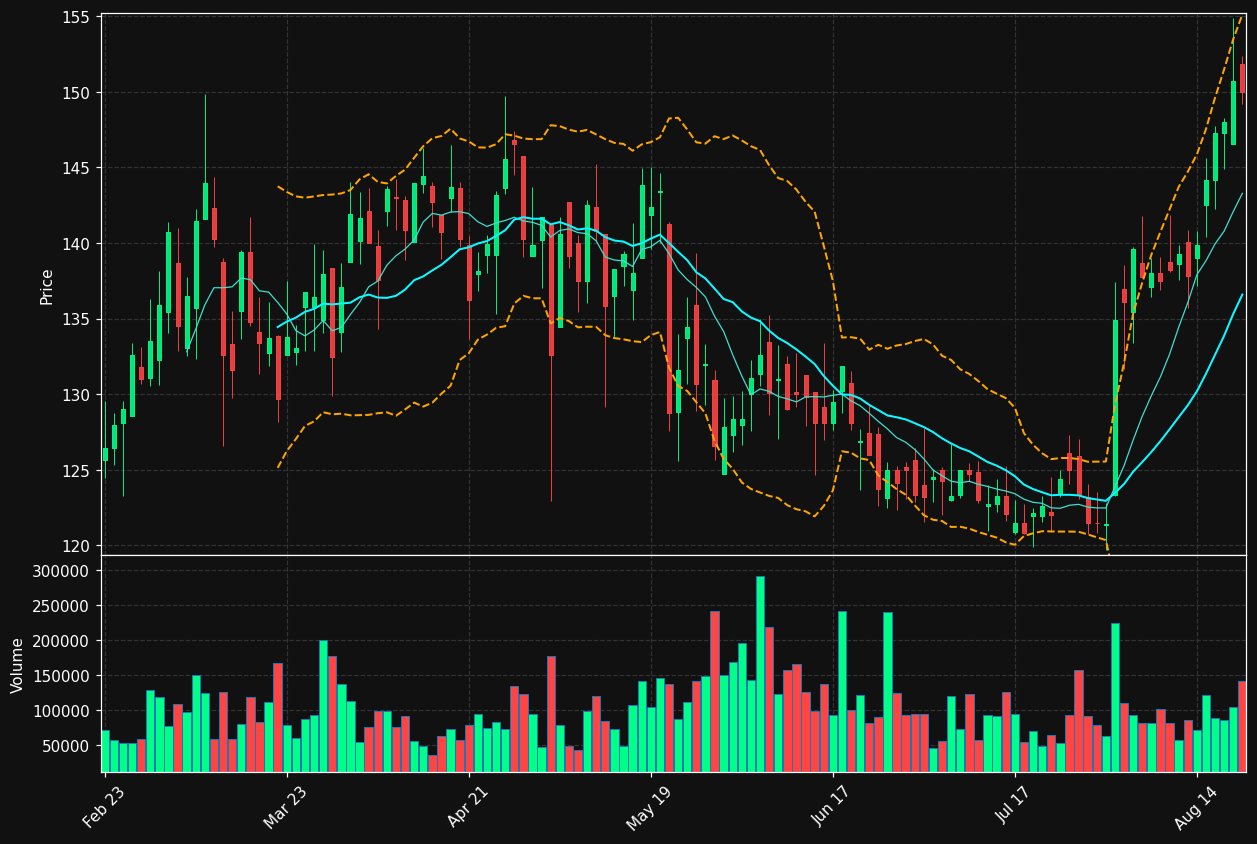Click the 300000 volume tick label

coord(62,571)
